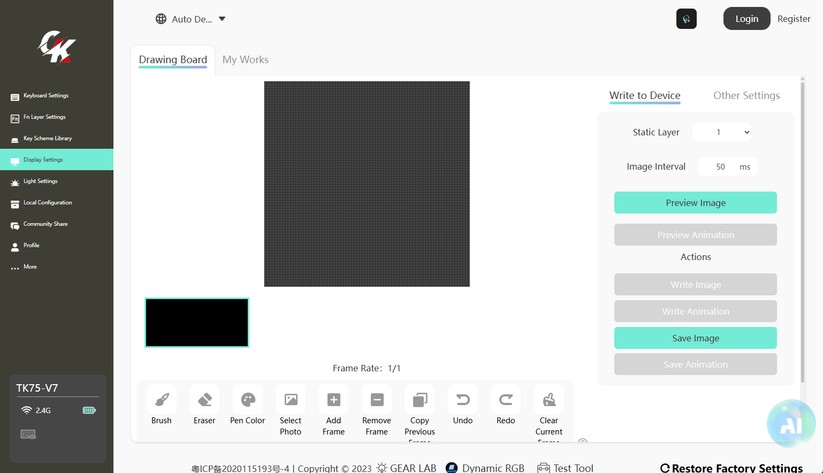Click the Add Frame icon
Screen dimensions: 823x473
[x=334, y=401]
